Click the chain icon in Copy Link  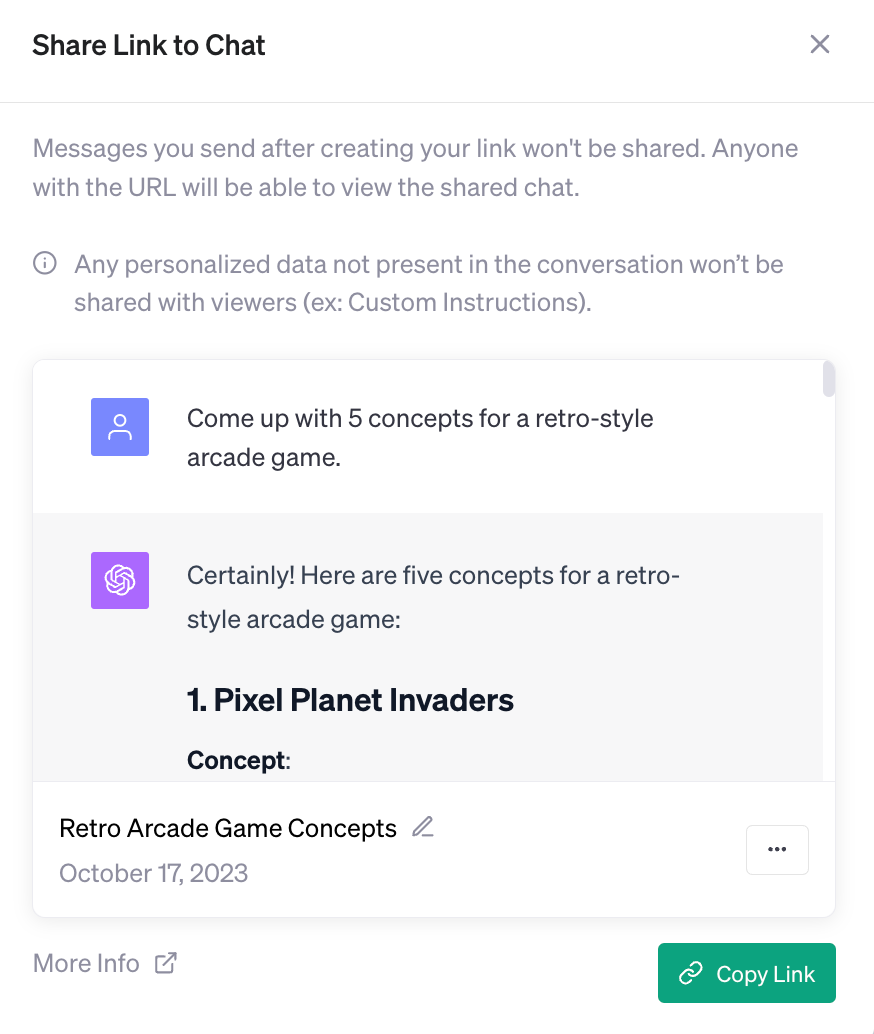689,974
